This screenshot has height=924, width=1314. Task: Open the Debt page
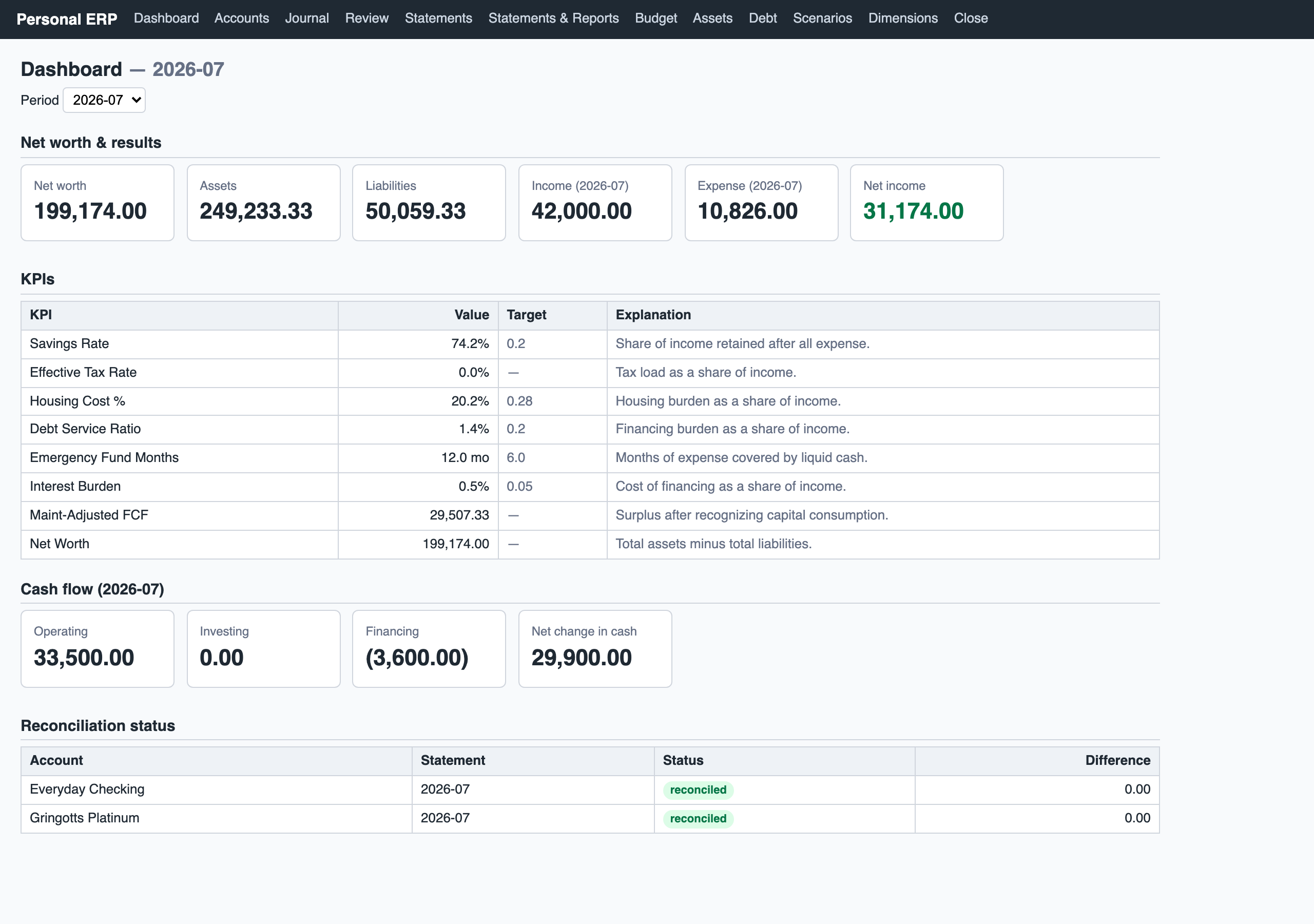(763, 18)
